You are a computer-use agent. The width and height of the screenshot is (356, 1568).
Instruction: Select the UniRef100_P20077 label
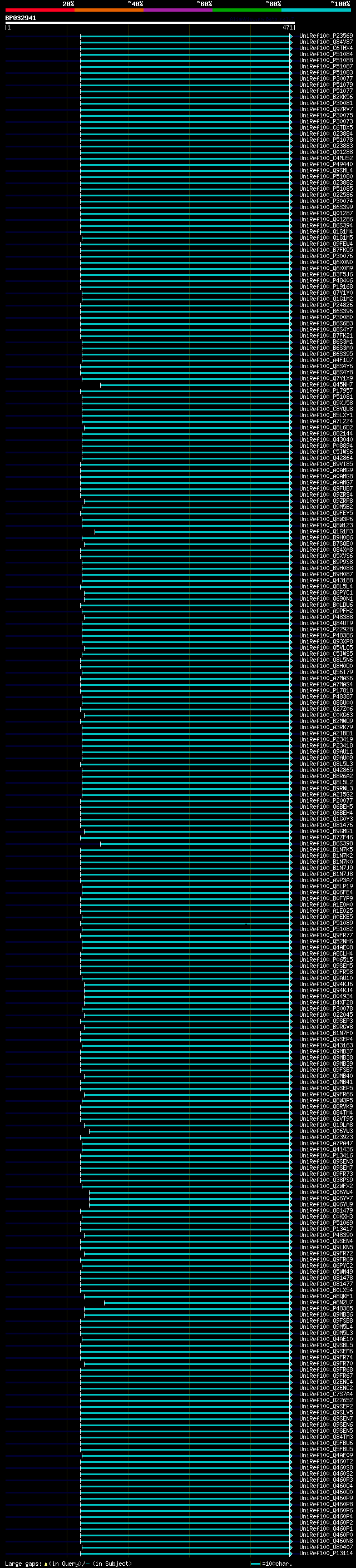[x=326, y=800]
